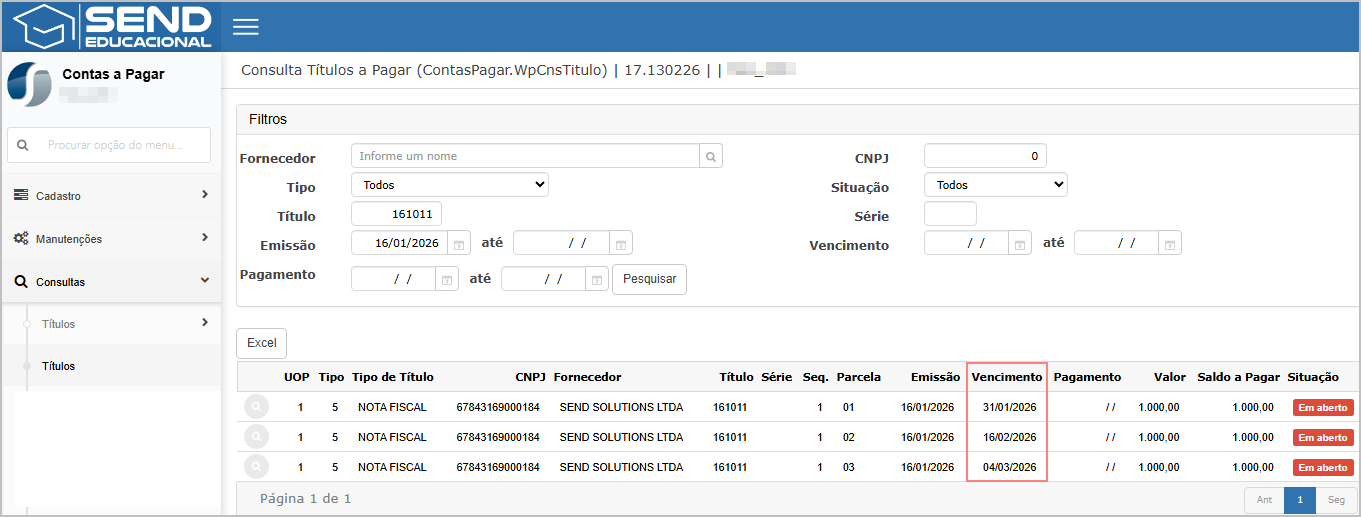This screenshot has width=1361, height=517.
Task: Focus the Fornecedor name input field
Action: click(525, 156)
